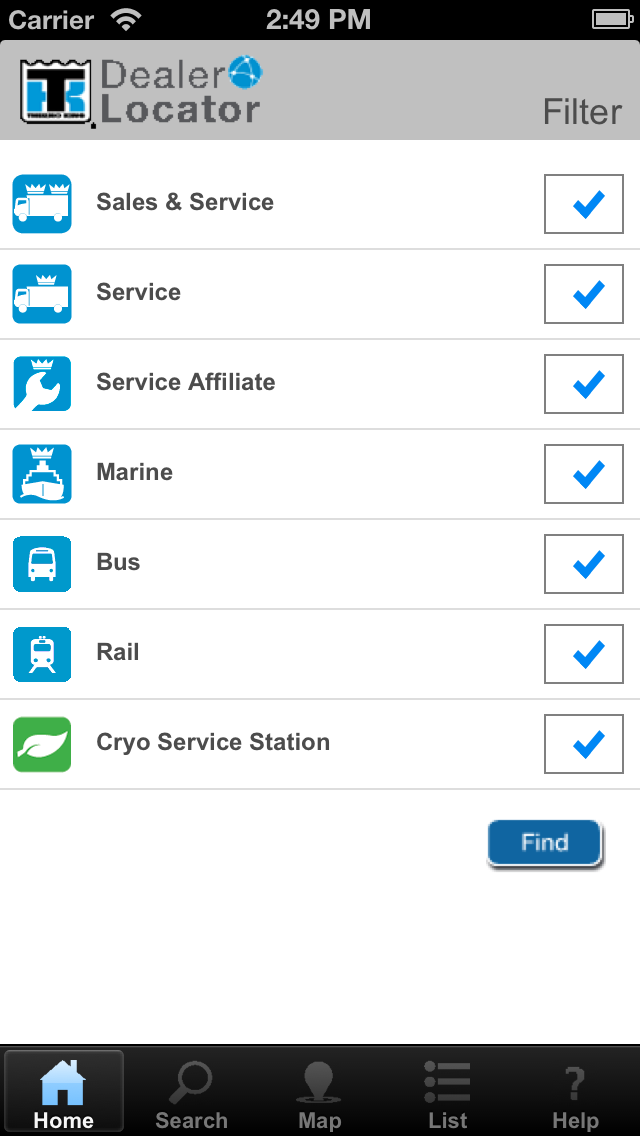The image size is (640, 1136).
Task: Click the Rail train icon
Action: coord(42,654)
